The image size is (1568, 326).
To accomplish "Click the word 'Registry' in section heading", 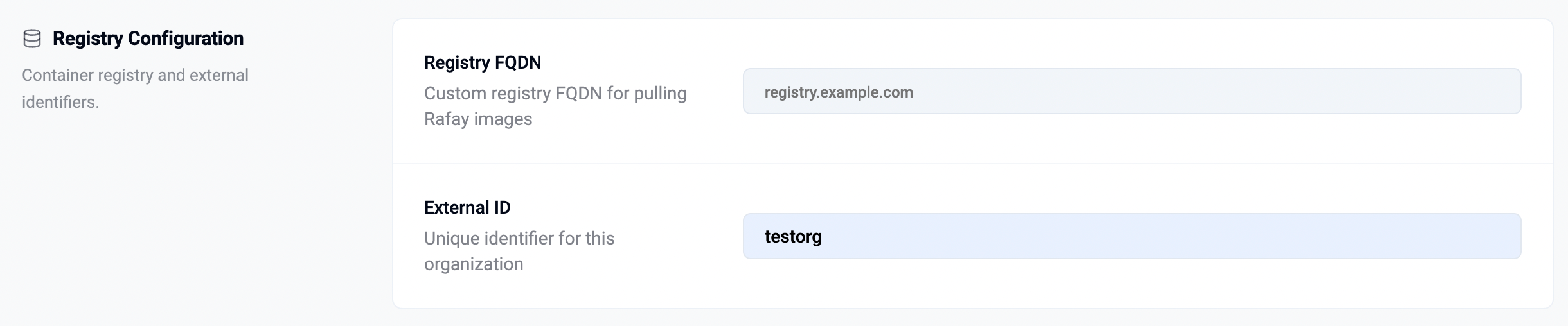I will (x=87, y=39).
